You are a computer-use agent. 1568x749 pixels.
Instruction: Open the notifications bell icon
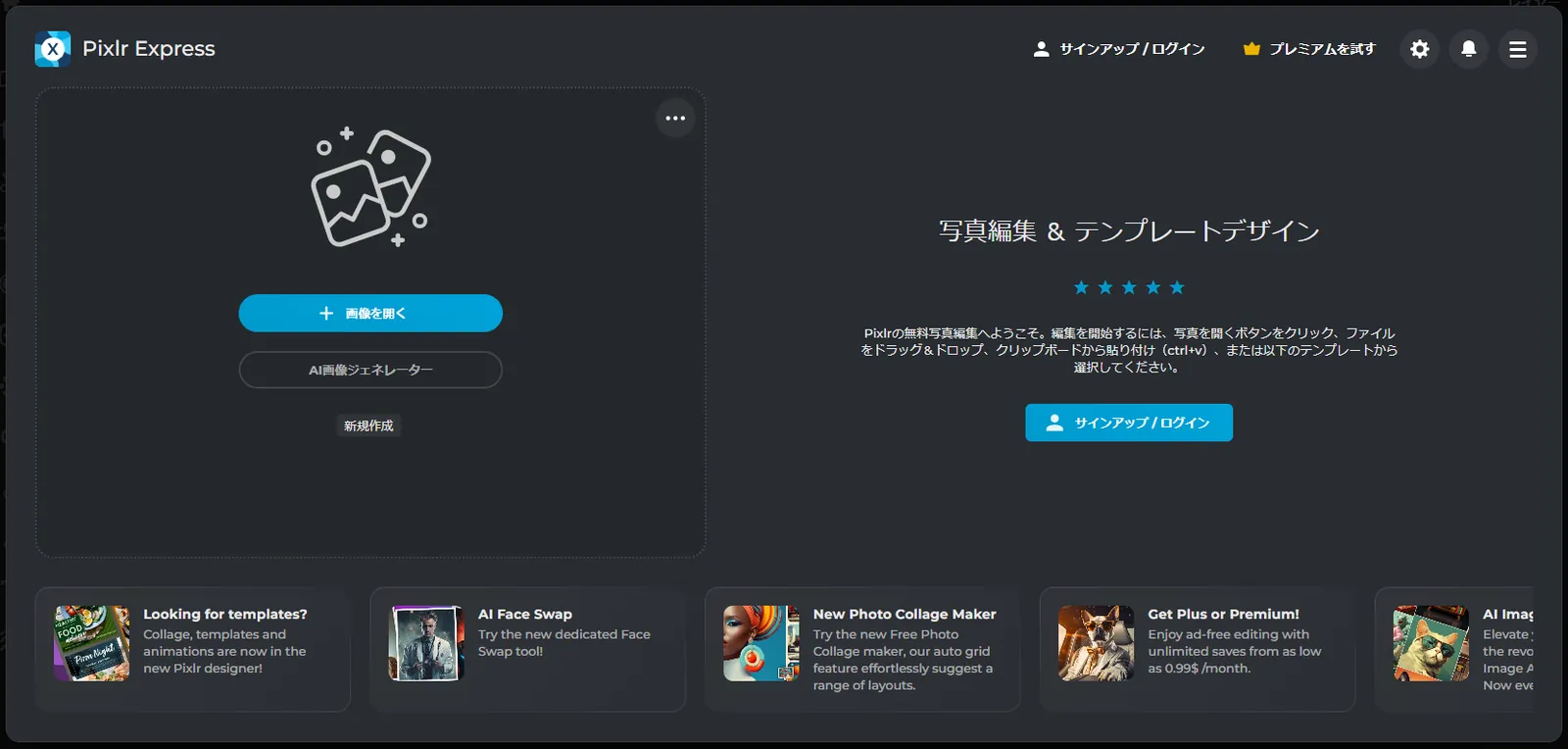(x=1468, y=49)
